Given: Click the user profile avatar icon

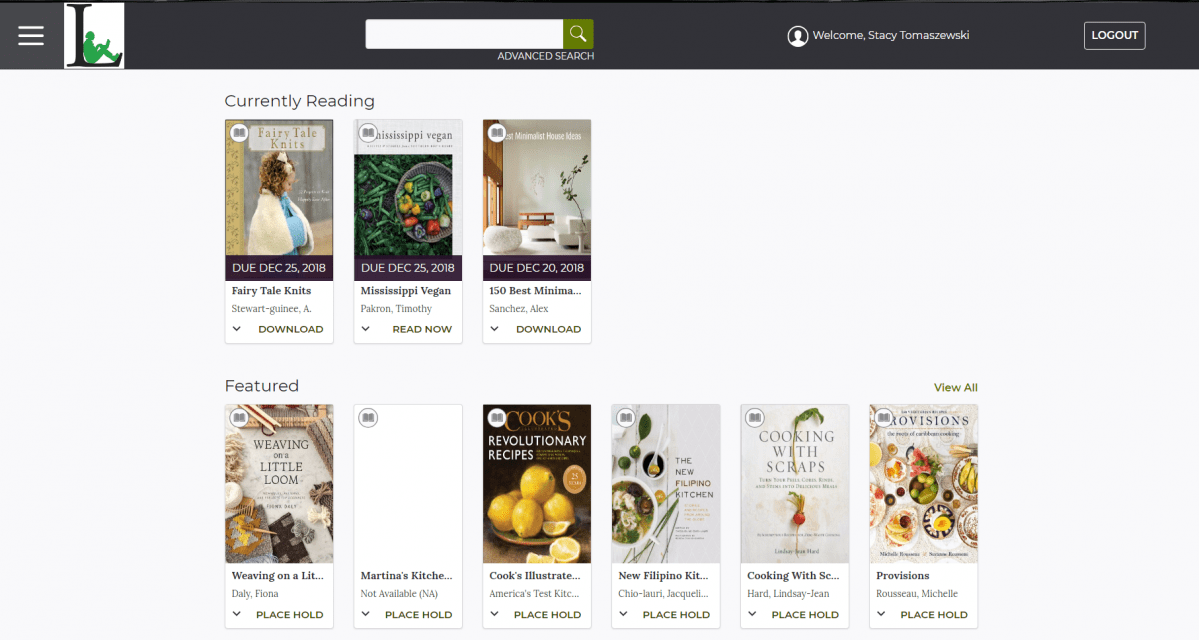Looking at the screenshot, I should tap(798, 36).
